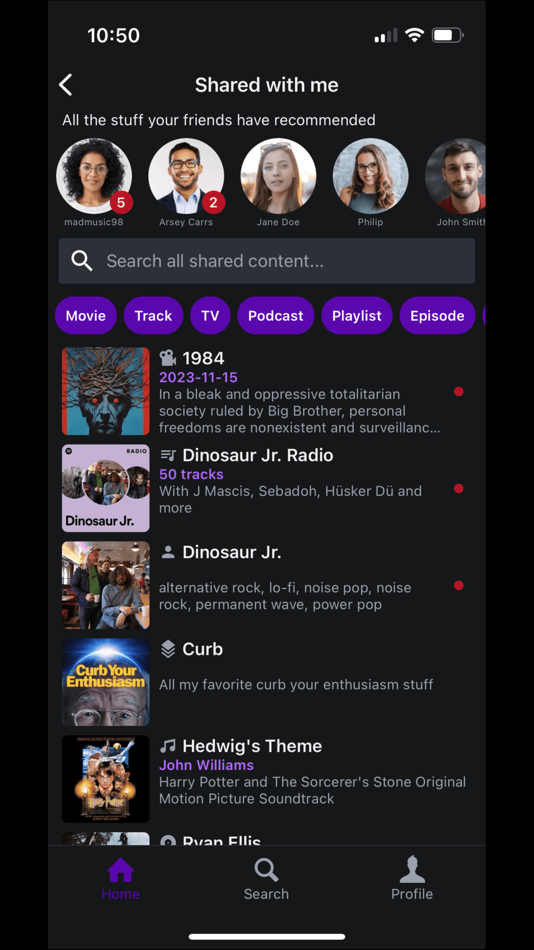This screenshot has width=534, height=950.
Task: Tap "All my favorite curb your enthusiasm stuff"
Action: click(x=296, y=685)
